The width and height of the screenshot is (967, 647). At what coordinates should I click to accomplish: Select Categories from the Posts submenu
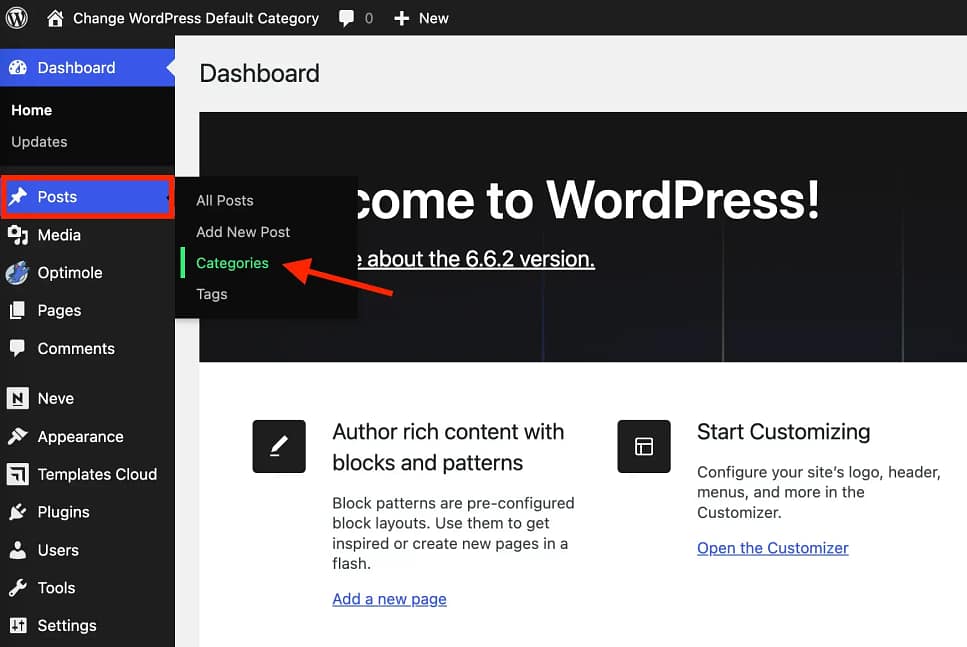[x=231, y=263]
